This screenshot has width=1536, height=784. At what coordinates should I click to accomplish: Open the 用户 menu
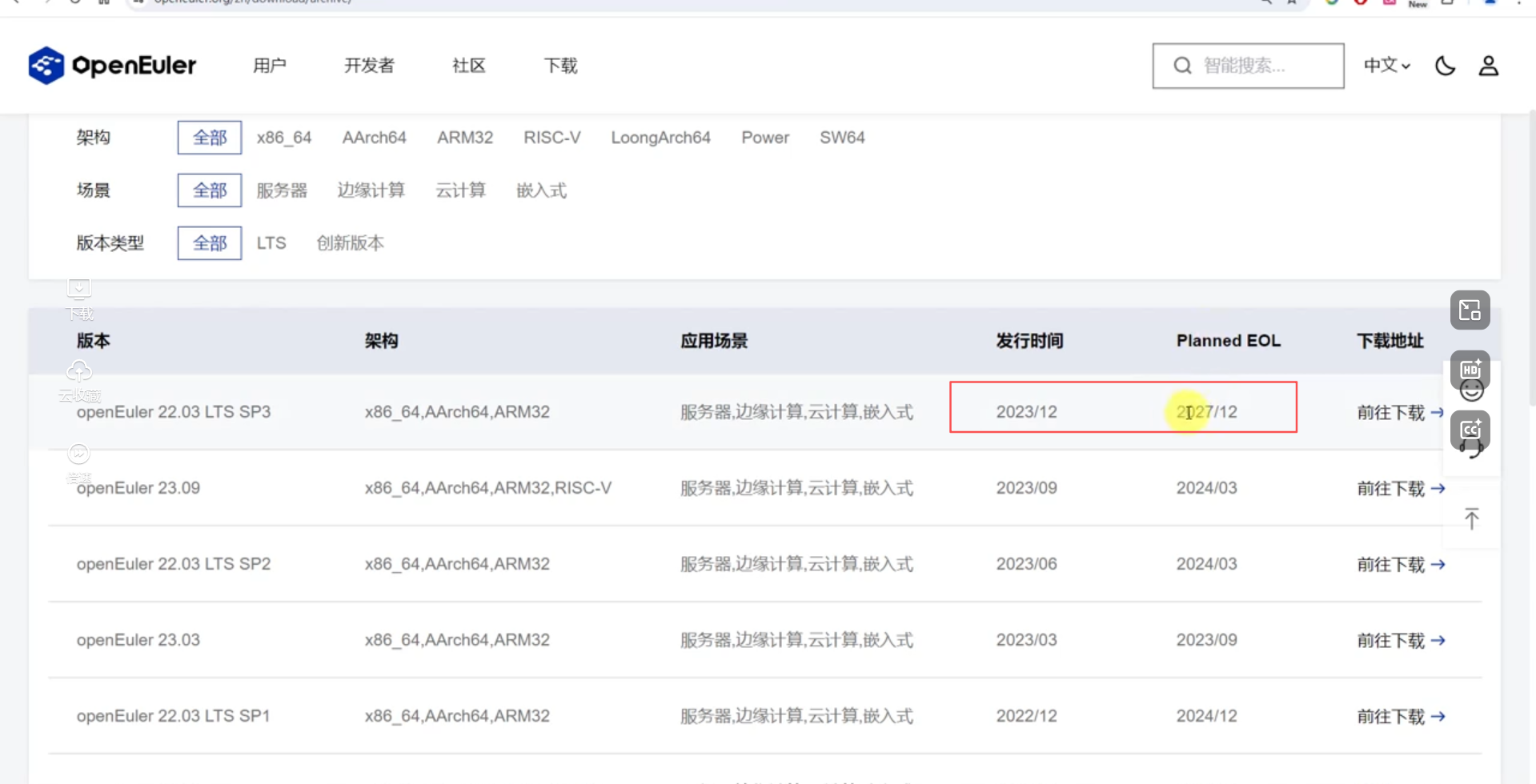pyautogui.click(x=270, y=66)
